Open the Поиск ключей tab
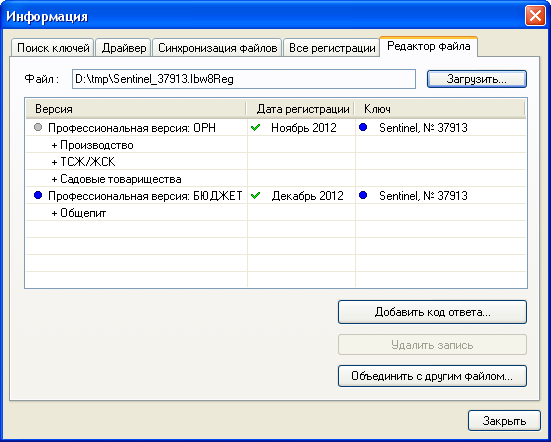This screenshot has width=551, height=442. (x=53, y=48)
